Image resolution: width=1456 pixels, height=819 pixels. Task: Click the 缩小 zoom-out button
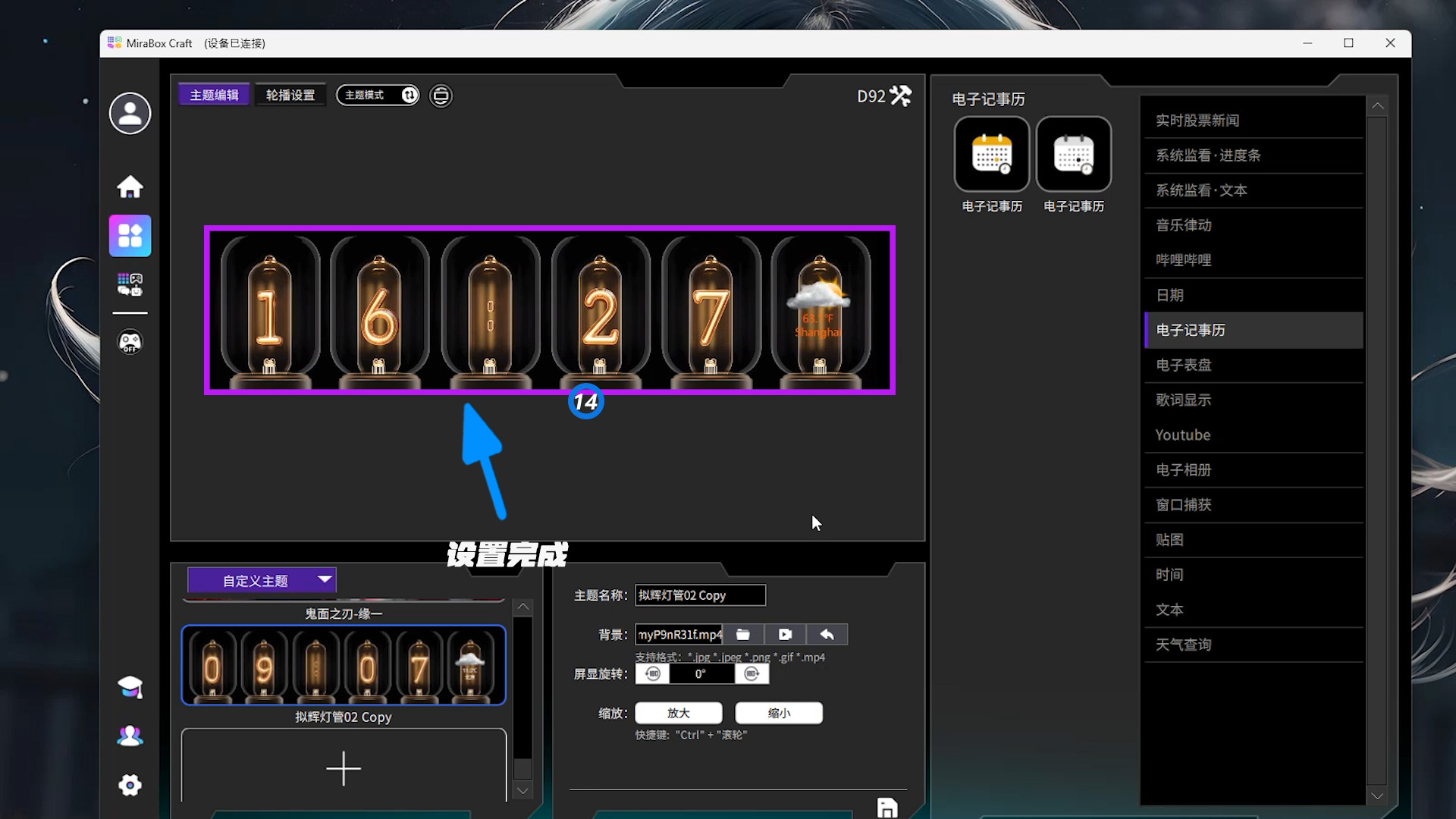[x=778, y=714]
